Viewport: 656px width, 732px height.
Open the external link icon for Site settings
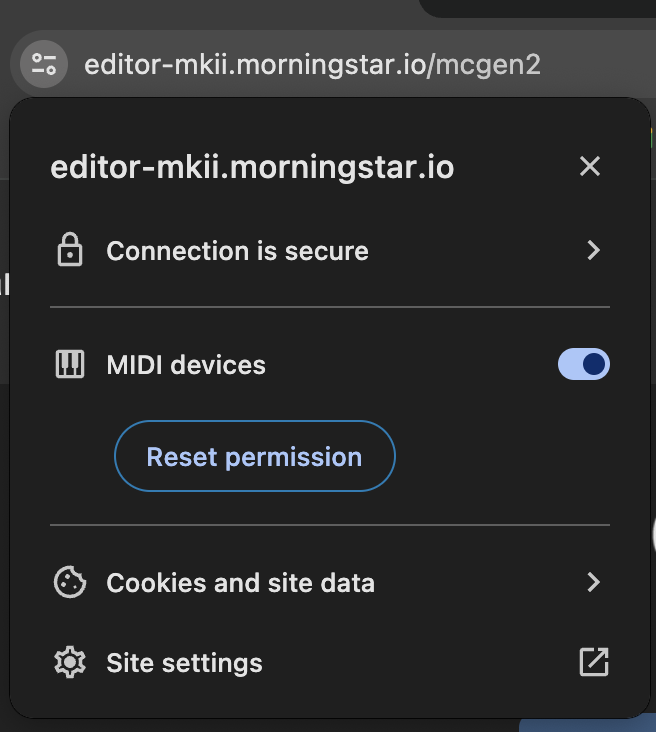tap(593, 662)
